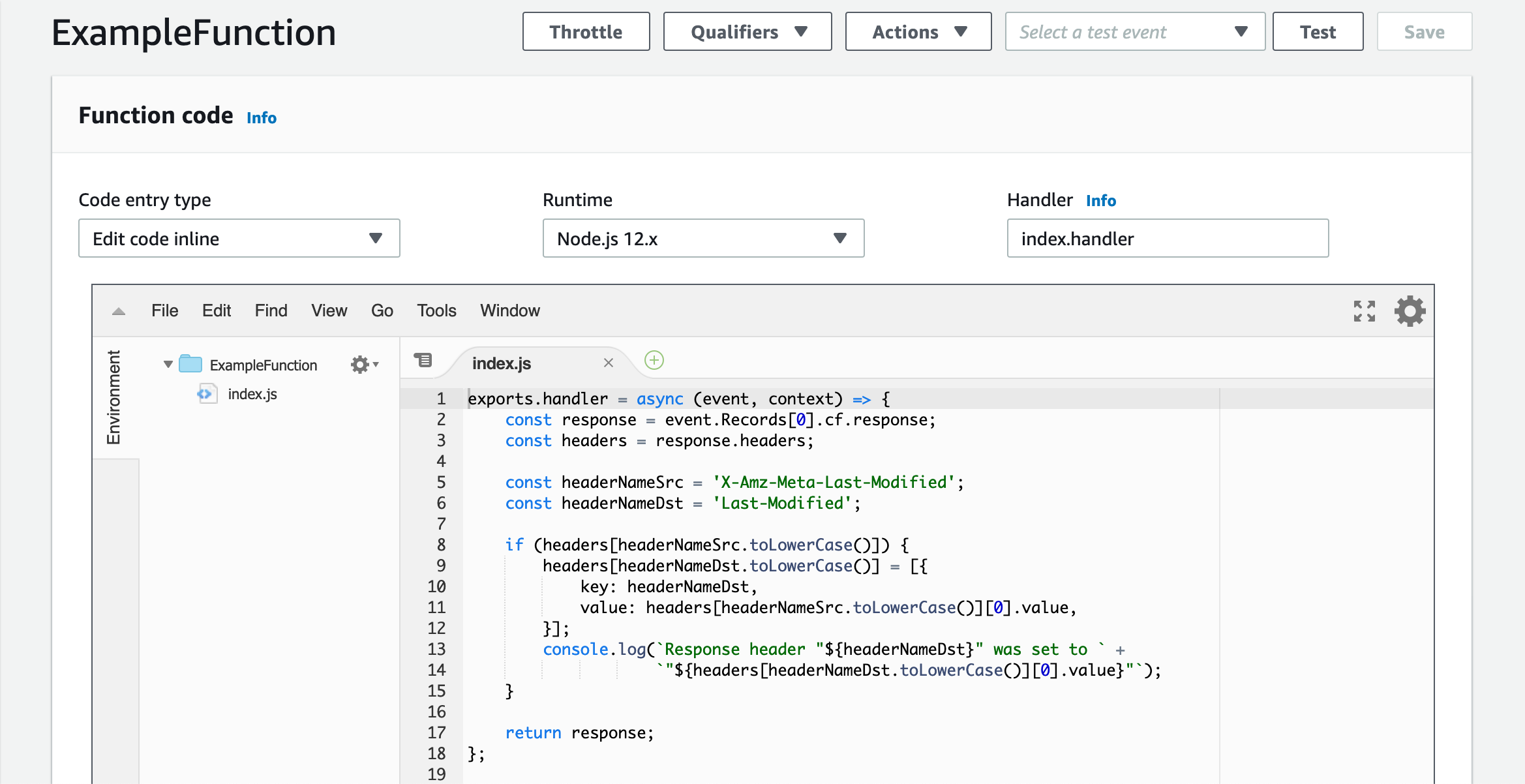Collapse the ExampleFunction folder tree
Screen dimensions: 1525x784
tap(168, 365)
